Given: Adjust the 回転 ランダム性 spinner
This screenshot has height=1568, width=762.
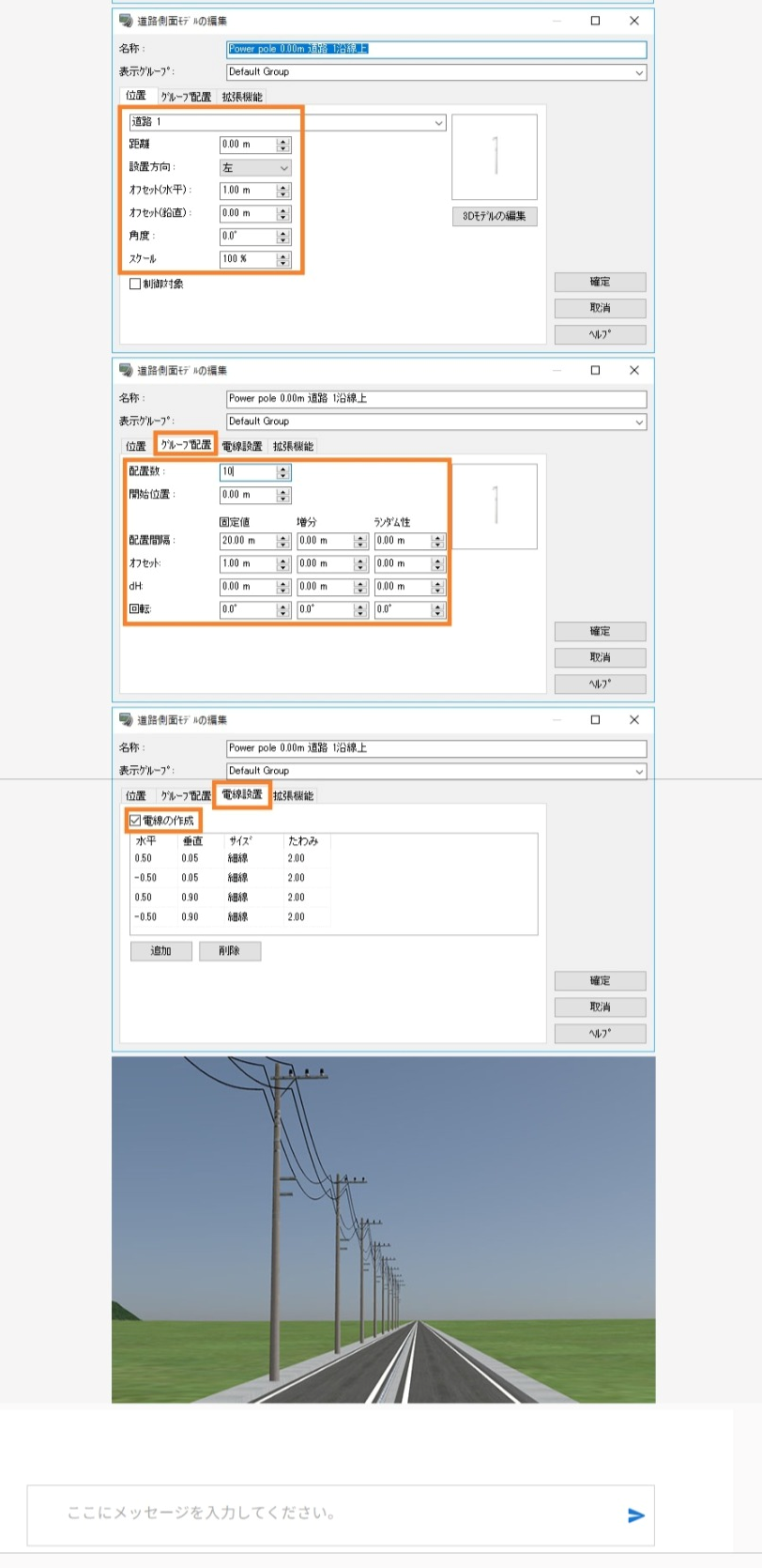Looking at the screenshot, I should pyautogui.click(x=437, y=610).
